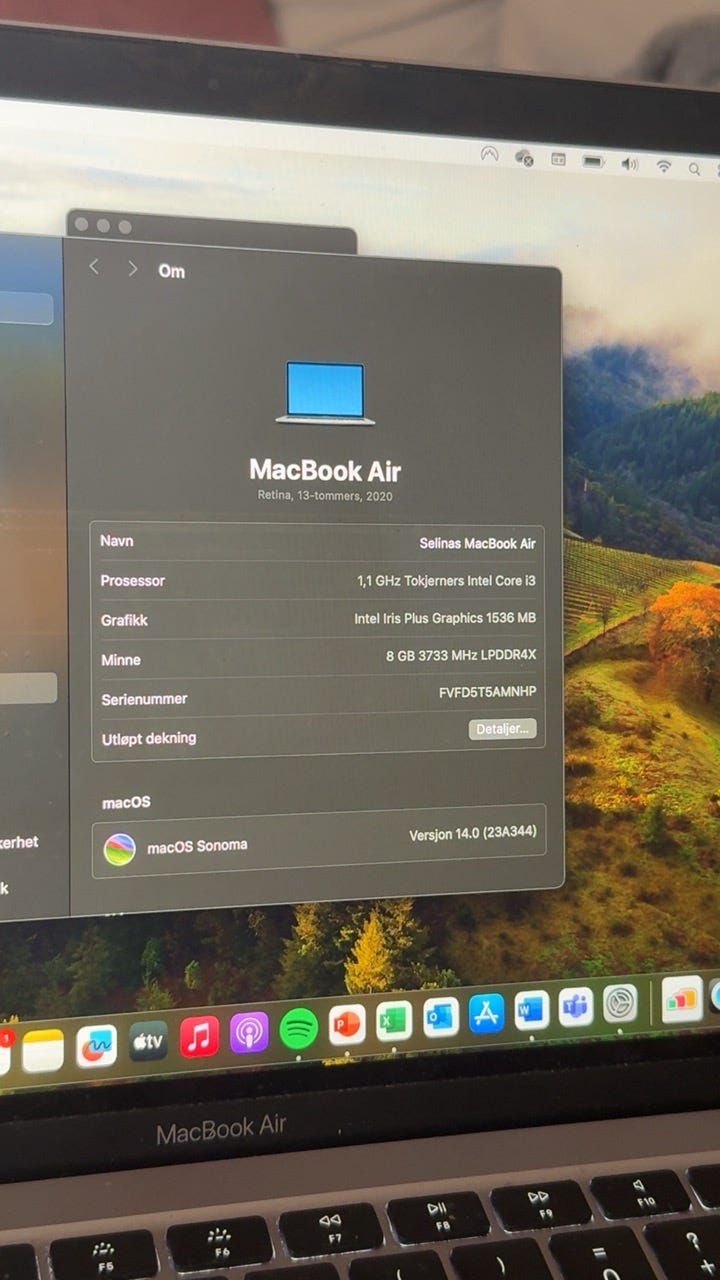720x1280 pixels.
Task: Open System Settings from the Dock
Action: tap(620, 1003)
